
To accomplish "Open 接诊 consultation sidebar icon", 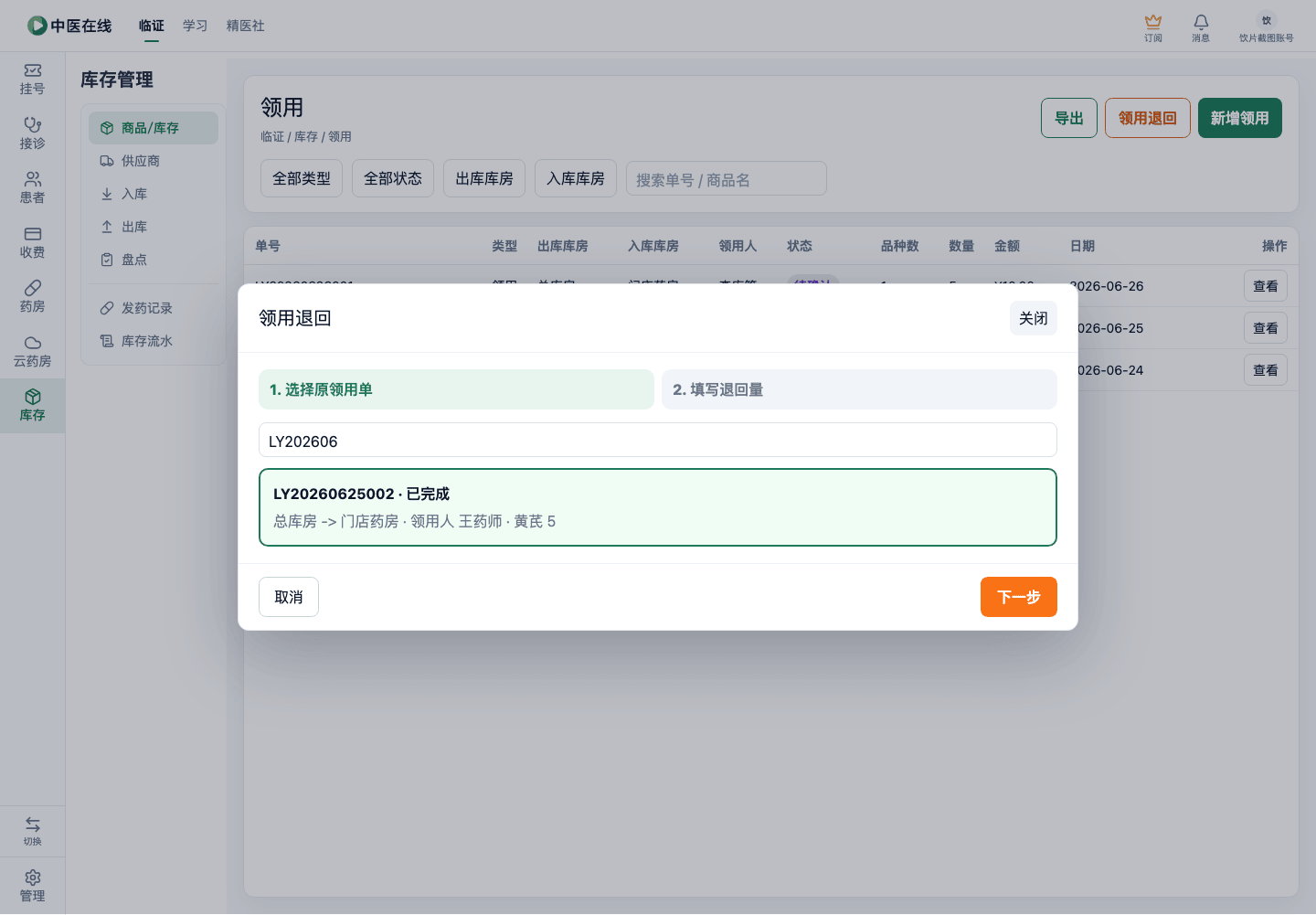I will (x=32, y=133).
